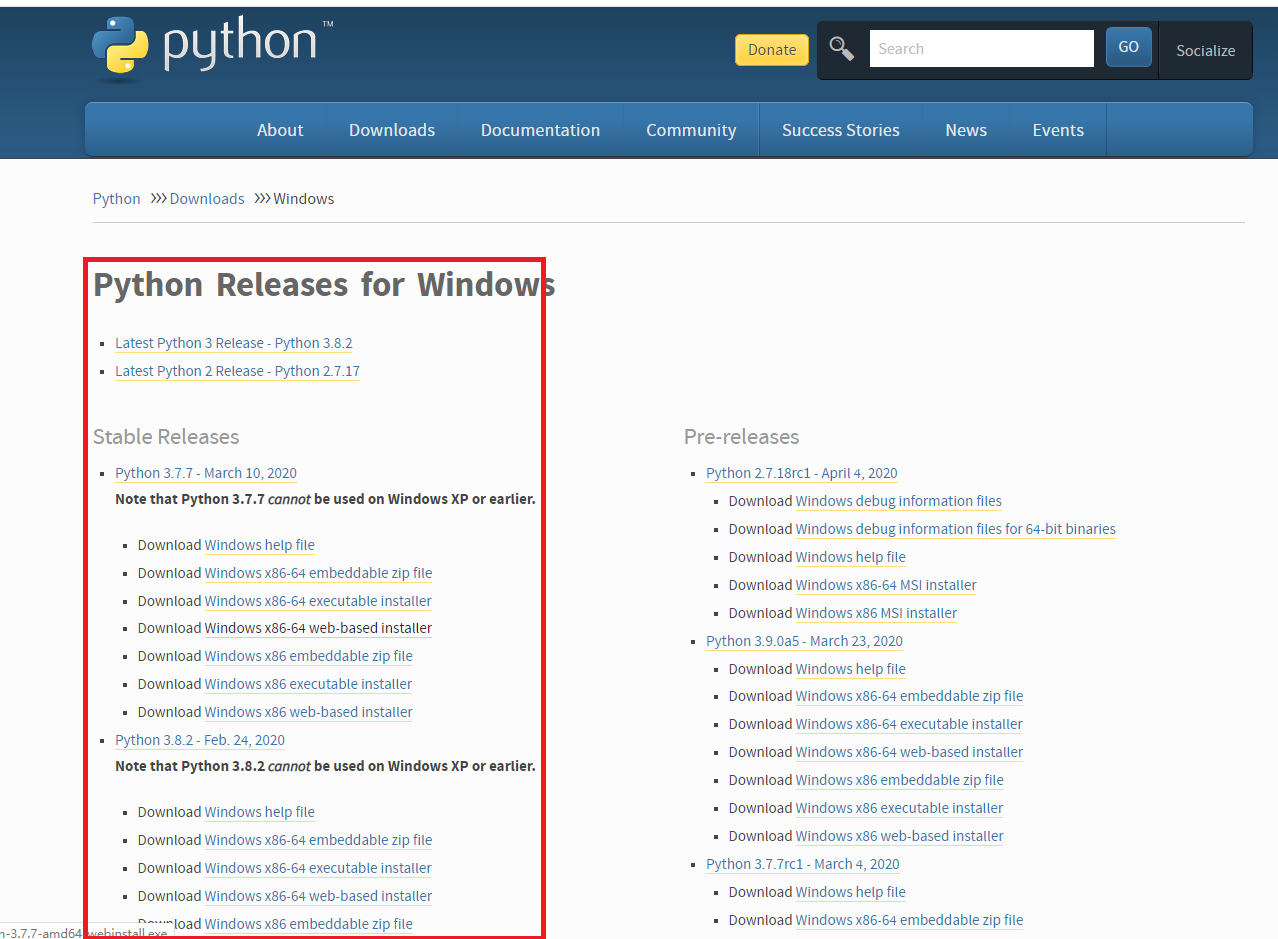1278x939 pixels.
Task: Download 3.7.7 Windows x86 embeddable zip file
Action: (x=308, y=656)
